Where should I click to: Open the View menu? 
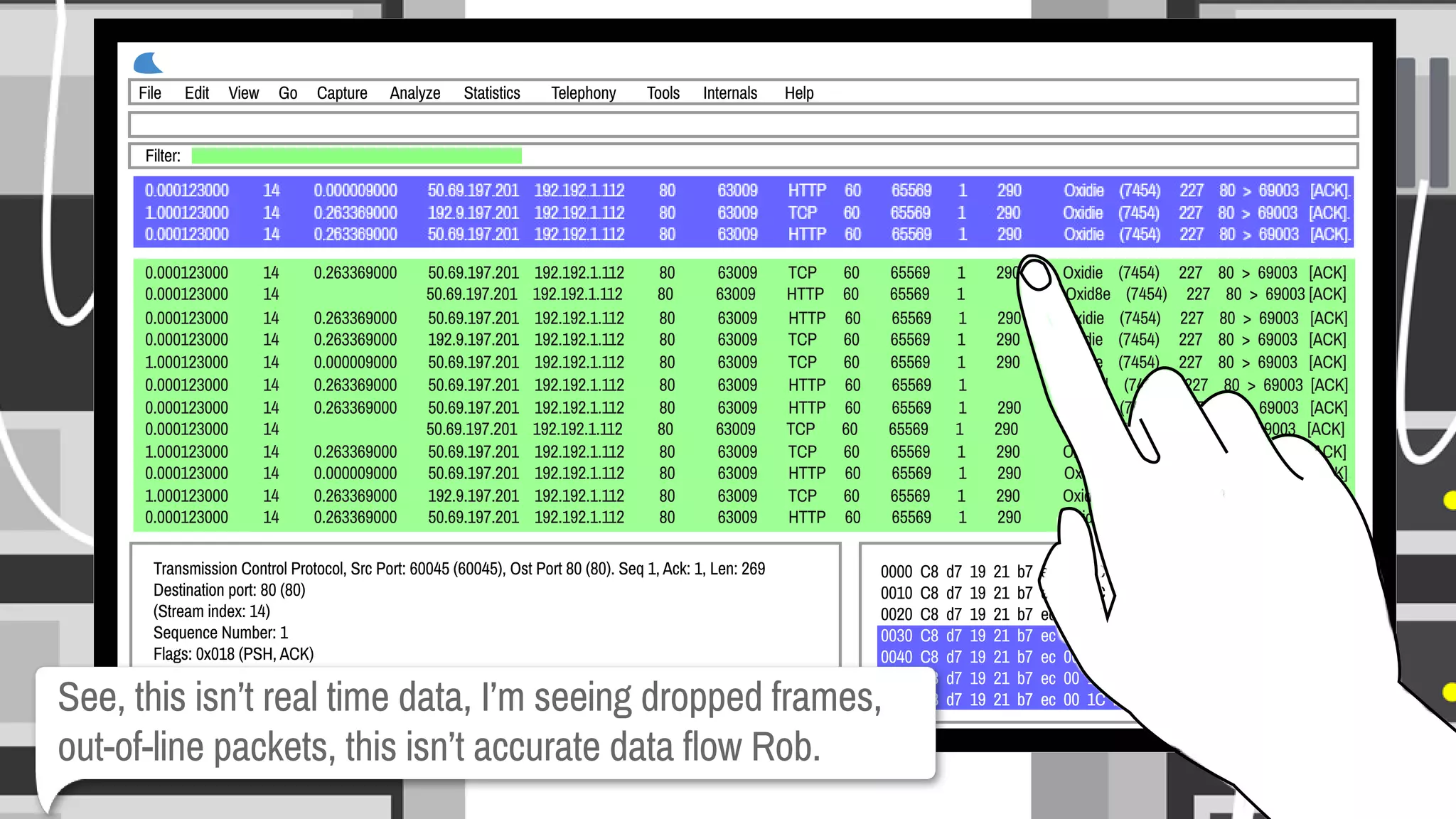[x=243, y=93]
